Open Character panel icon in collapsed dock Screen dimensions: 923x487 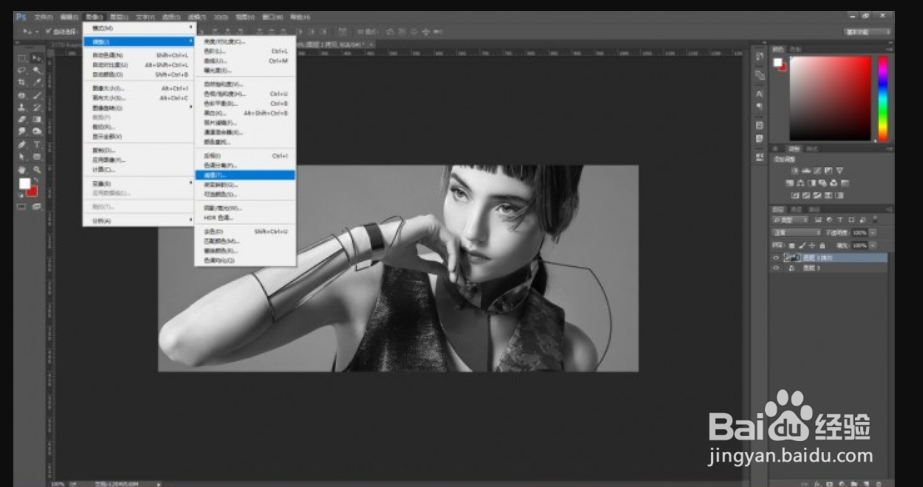[759, 94]
